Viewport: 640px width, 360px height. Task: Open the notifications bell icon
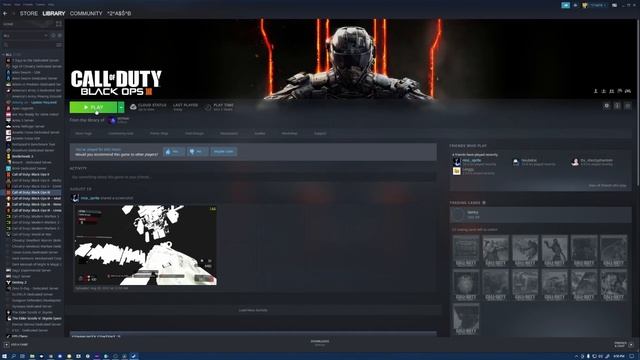[x=576, y=5]
